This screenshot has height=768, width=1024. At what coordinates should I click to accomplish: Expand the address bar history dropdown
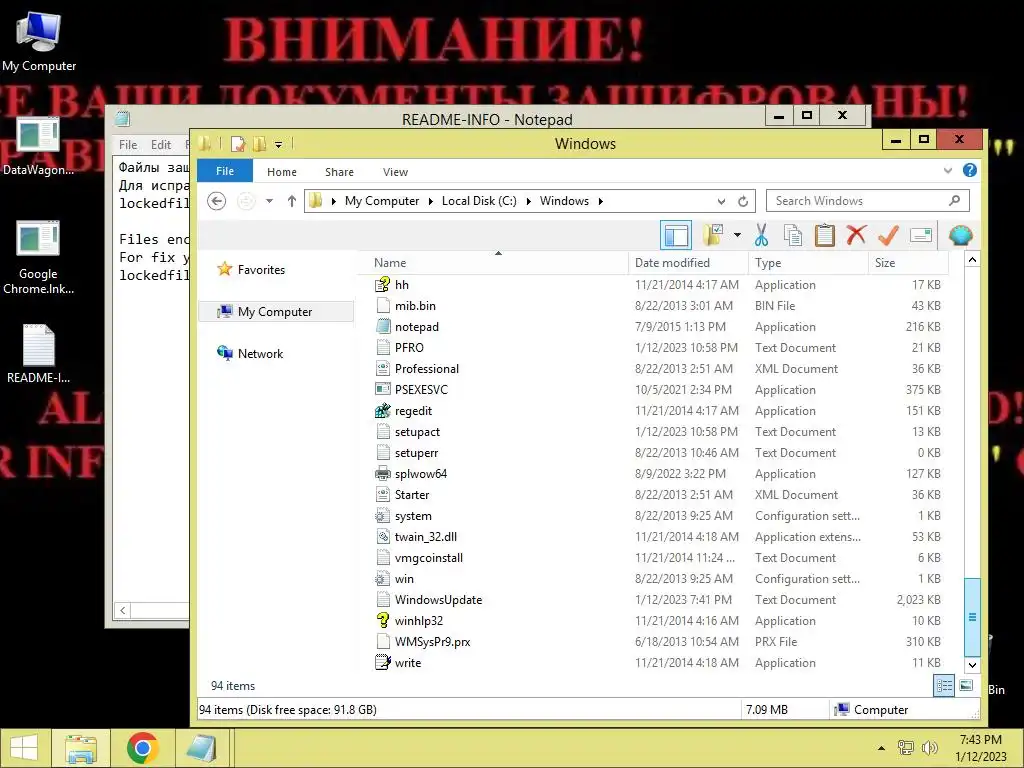[721, 201]
